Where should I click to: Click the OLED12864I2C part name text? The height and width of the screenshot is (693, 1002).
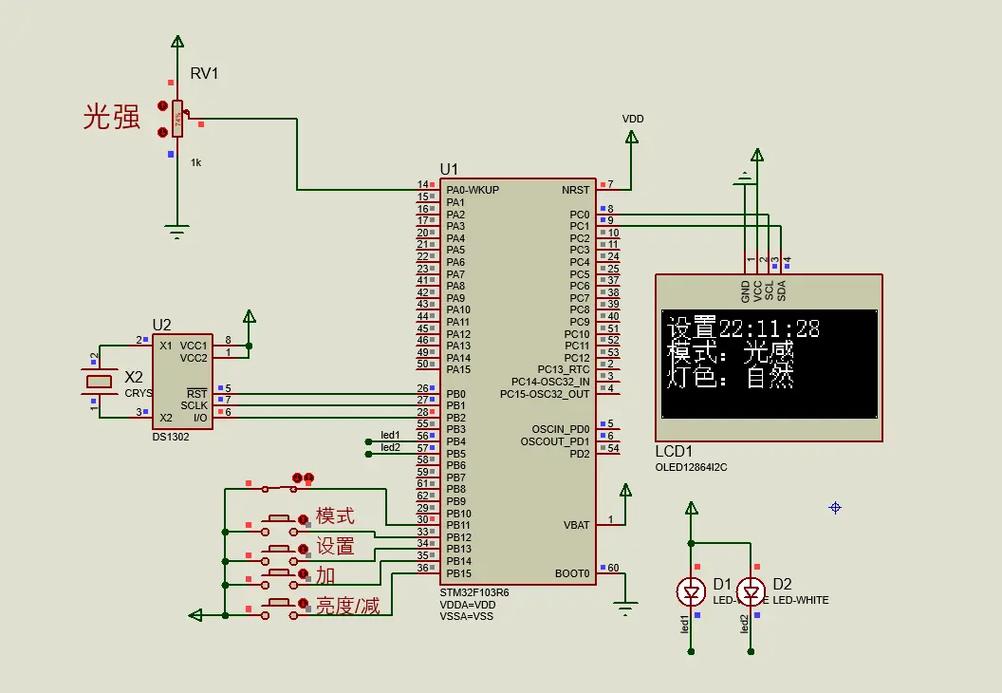pos(691,467)
